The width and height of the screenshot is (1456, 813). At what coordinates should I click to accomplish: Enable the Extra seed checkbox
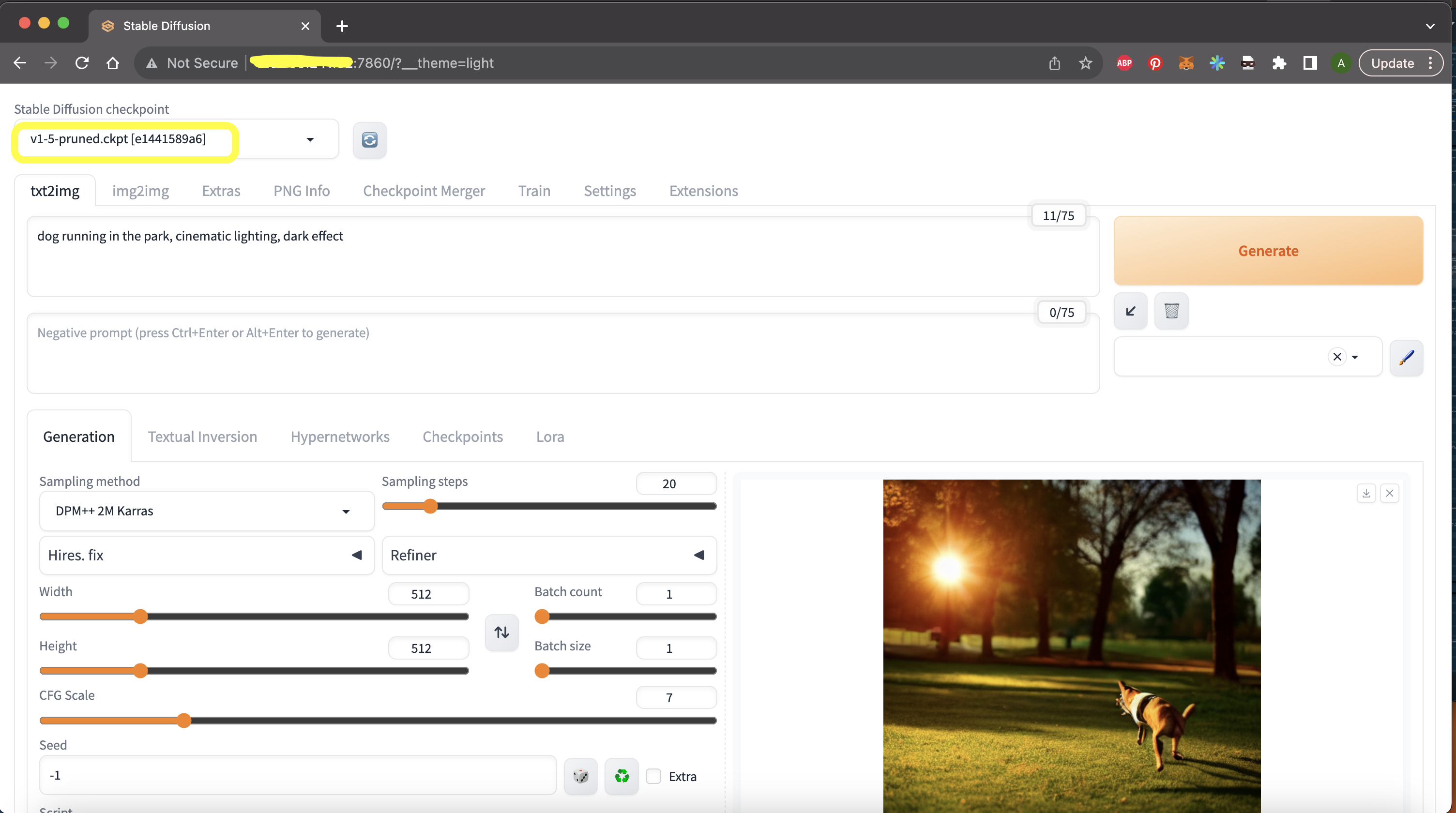(653, 776)
